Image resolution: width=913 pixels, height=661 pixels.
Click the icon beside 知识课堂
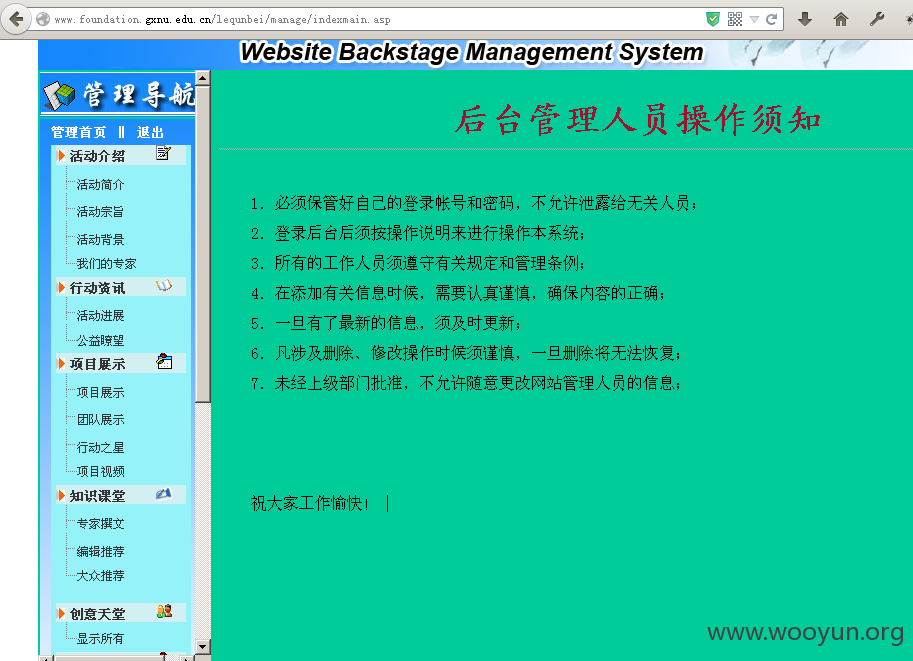coord(164,494)
